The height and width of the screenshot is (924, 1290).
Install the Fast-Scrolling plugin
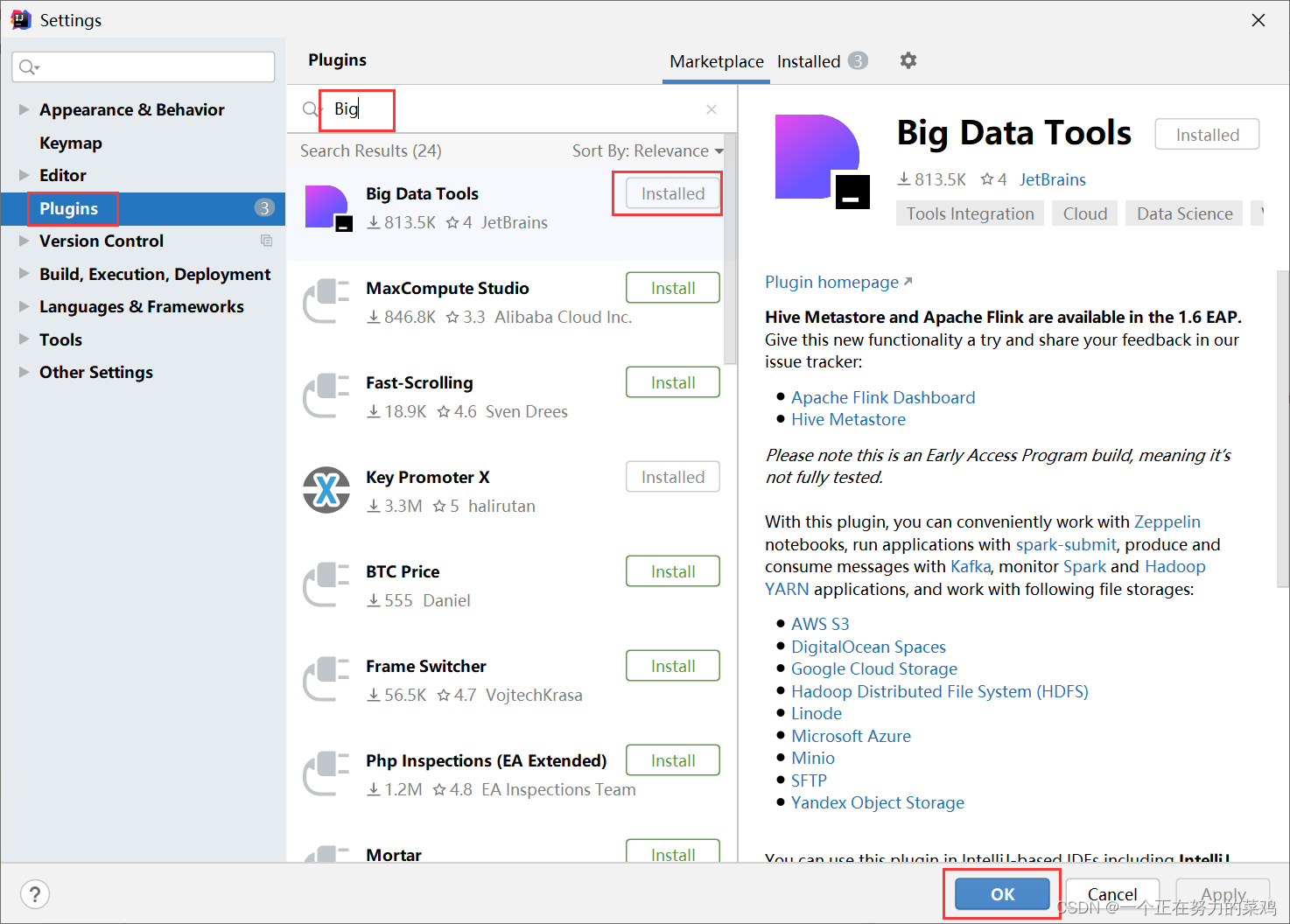[x=673, y=382]
